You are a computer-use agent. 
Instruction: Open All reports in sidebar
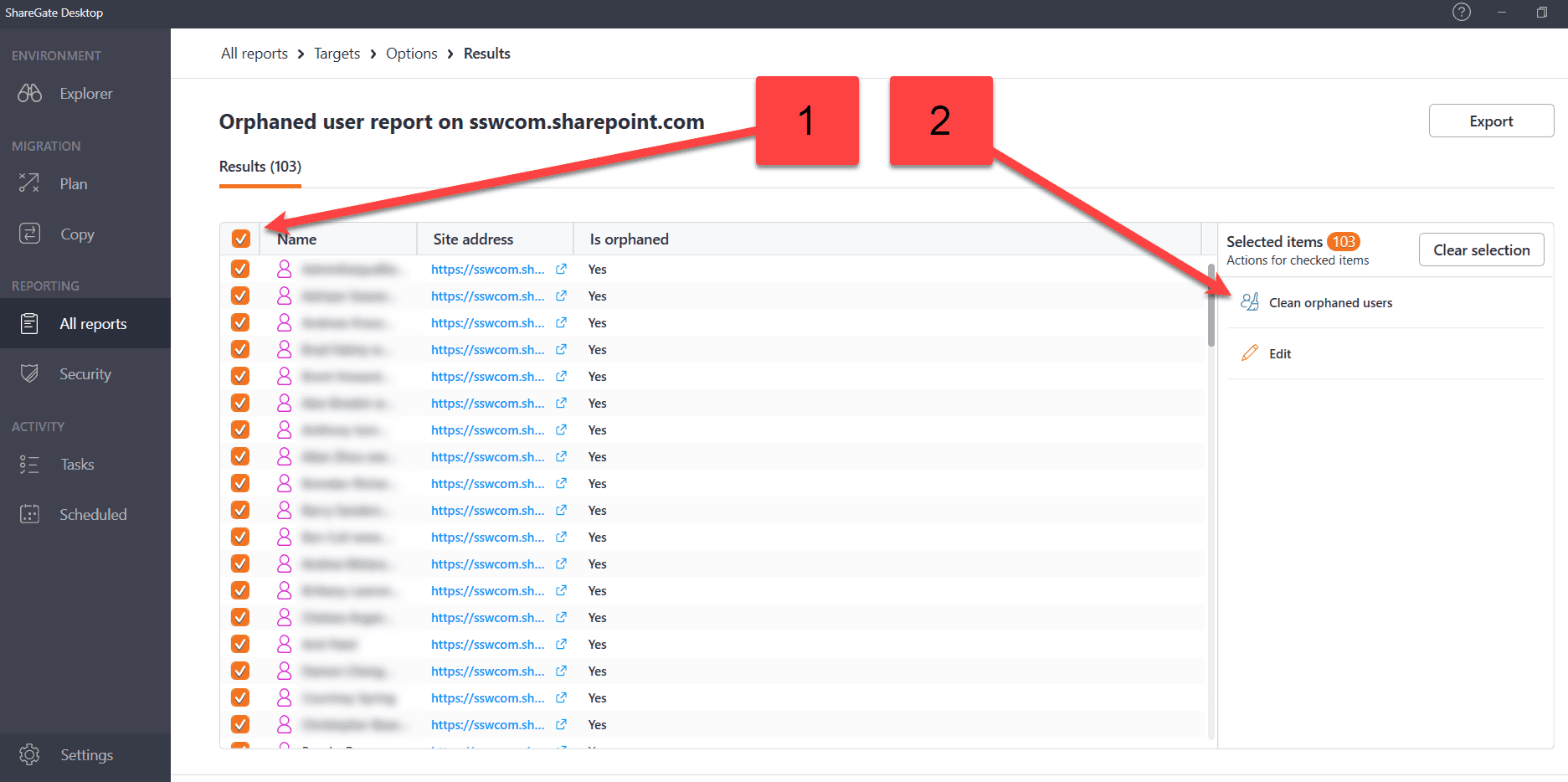pyautogui.click(x=92, y=324)
